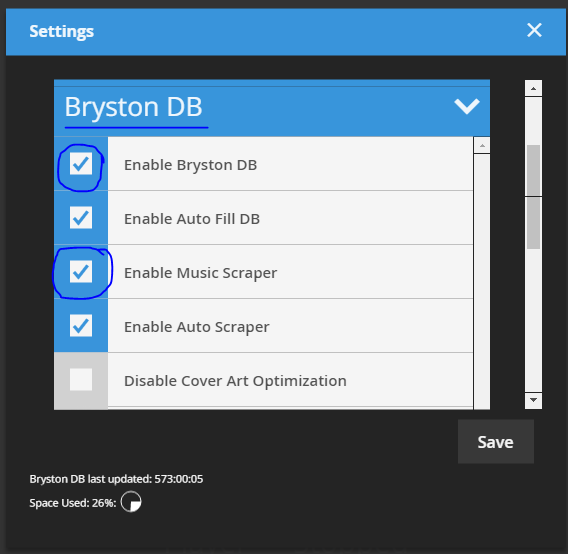Screen dimensions: 568x554
Task: Save the settings
Action: (496, 442)
